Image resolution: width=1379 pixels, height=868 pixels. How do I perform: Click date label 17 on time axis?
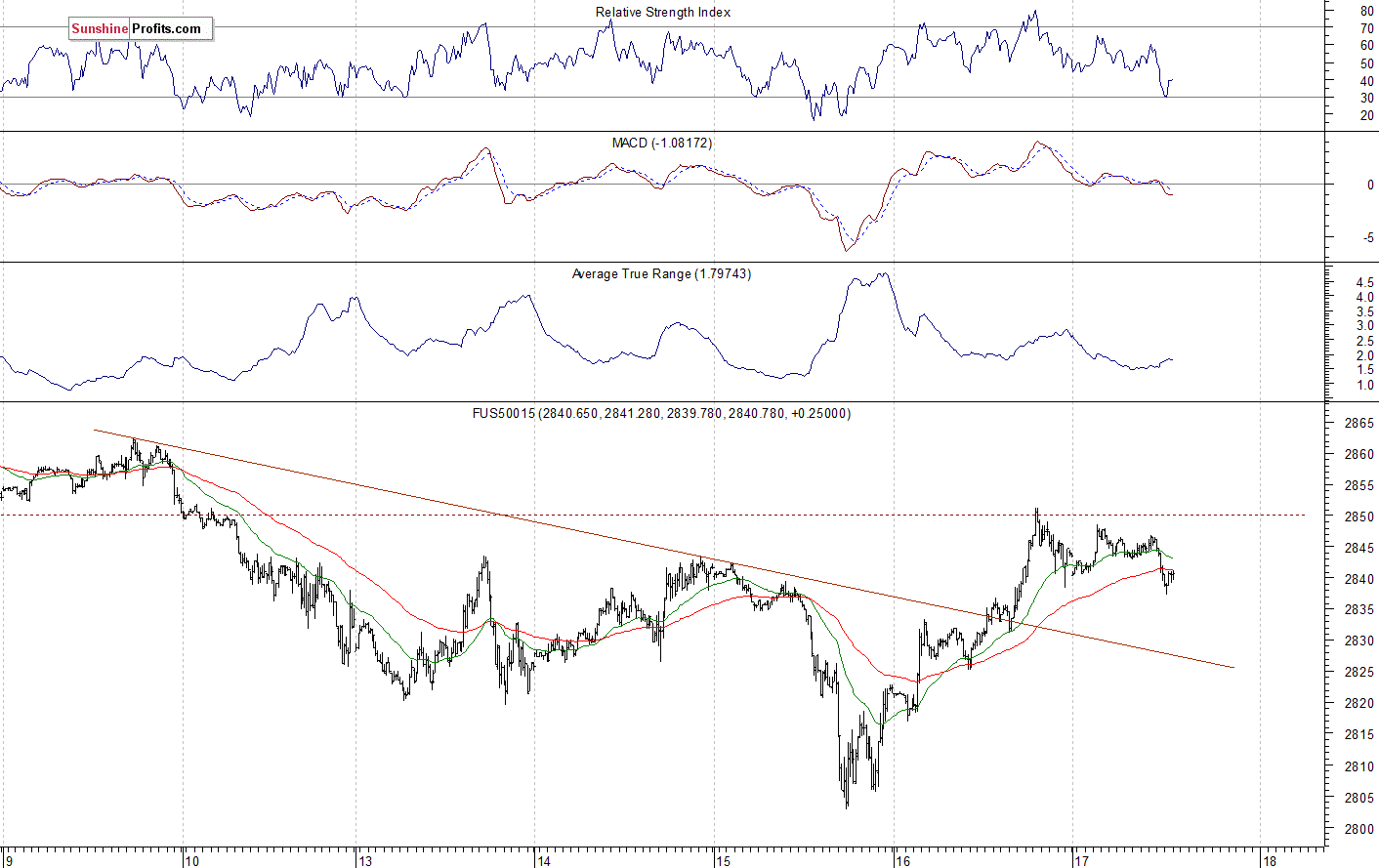point(1080,861)
